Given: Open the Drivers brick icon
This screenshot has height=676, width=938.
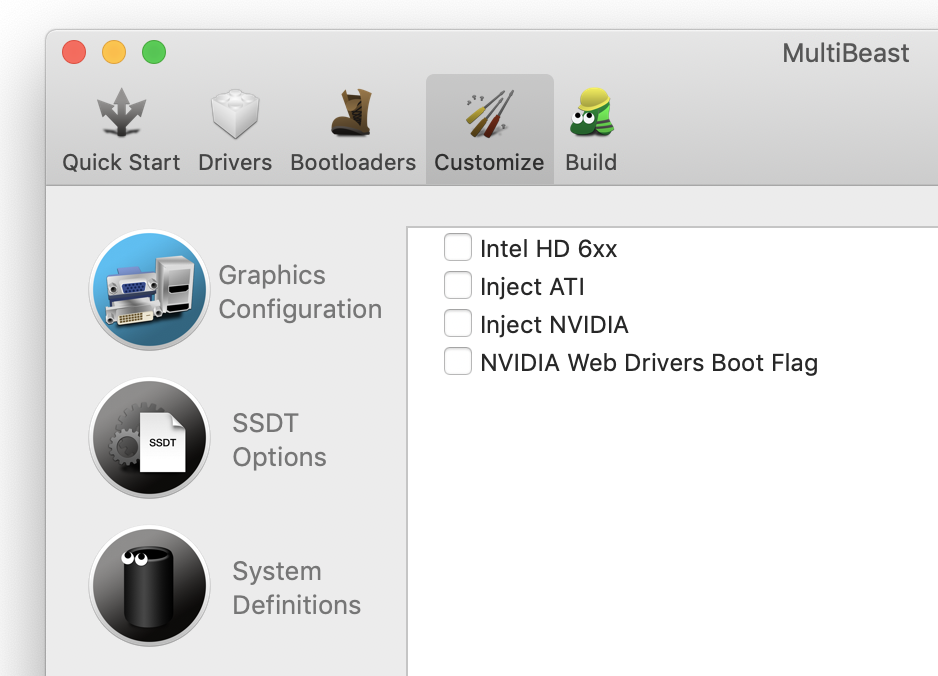Looking at the screenshot, I should coord(234,114).
